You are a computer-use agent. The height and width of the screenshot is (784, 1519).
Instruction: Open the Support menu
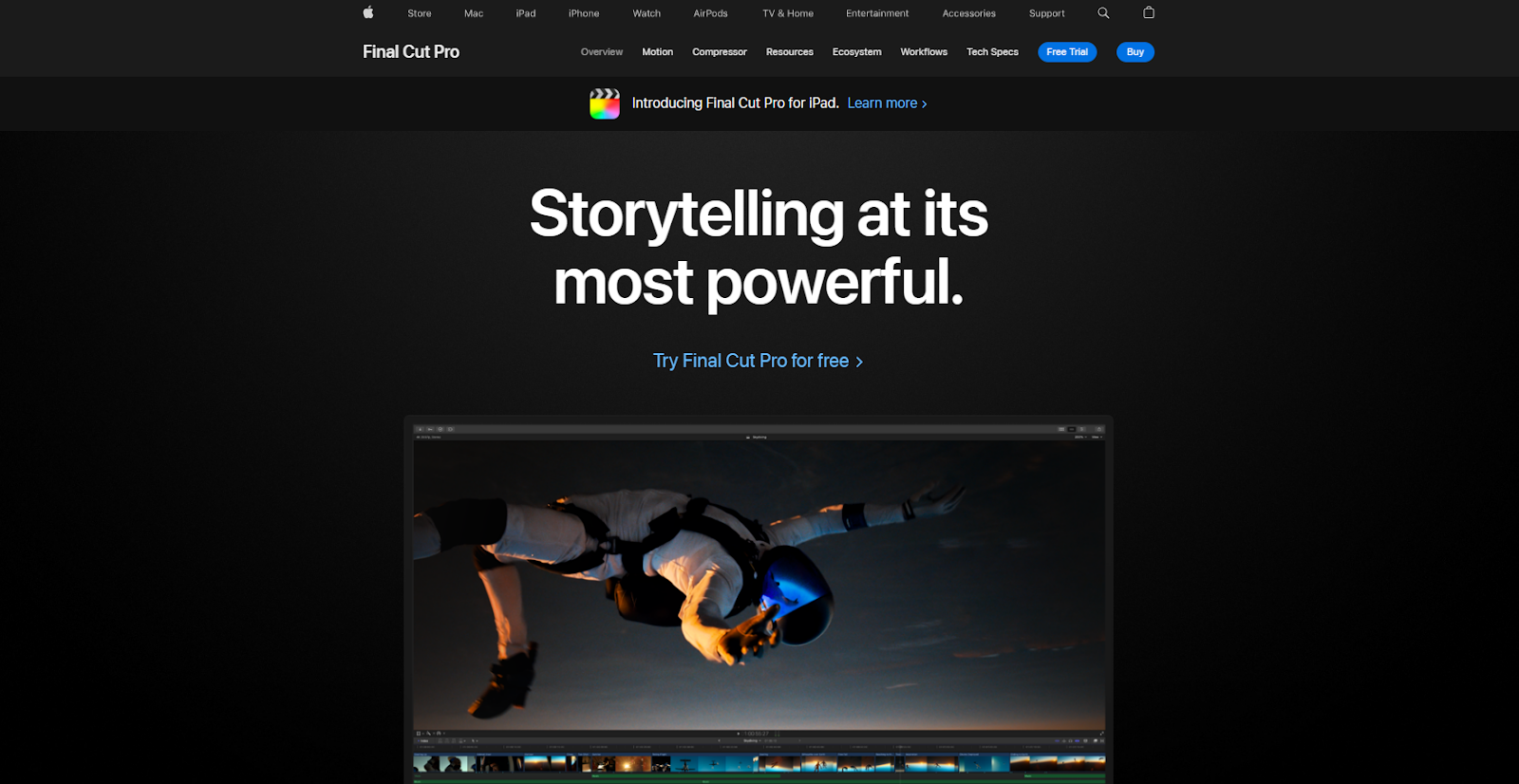coord(1047,13)
